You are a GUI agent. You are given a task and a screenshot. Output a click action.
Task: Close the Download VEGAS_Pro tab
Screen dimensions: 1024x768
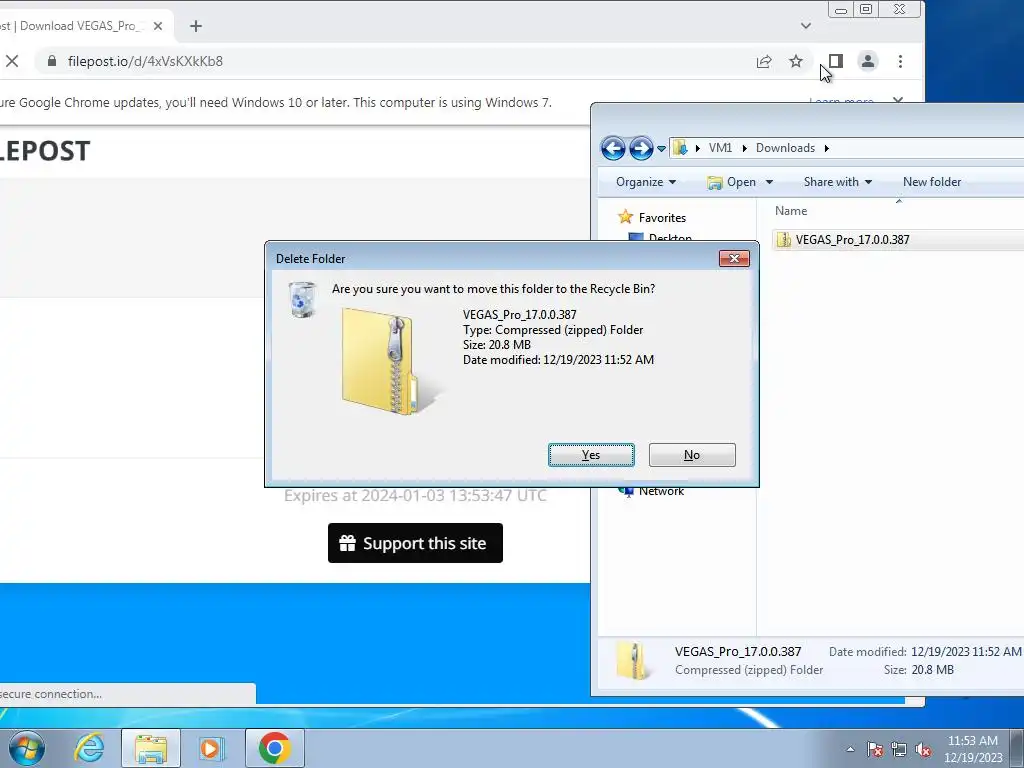pos(157,26)
